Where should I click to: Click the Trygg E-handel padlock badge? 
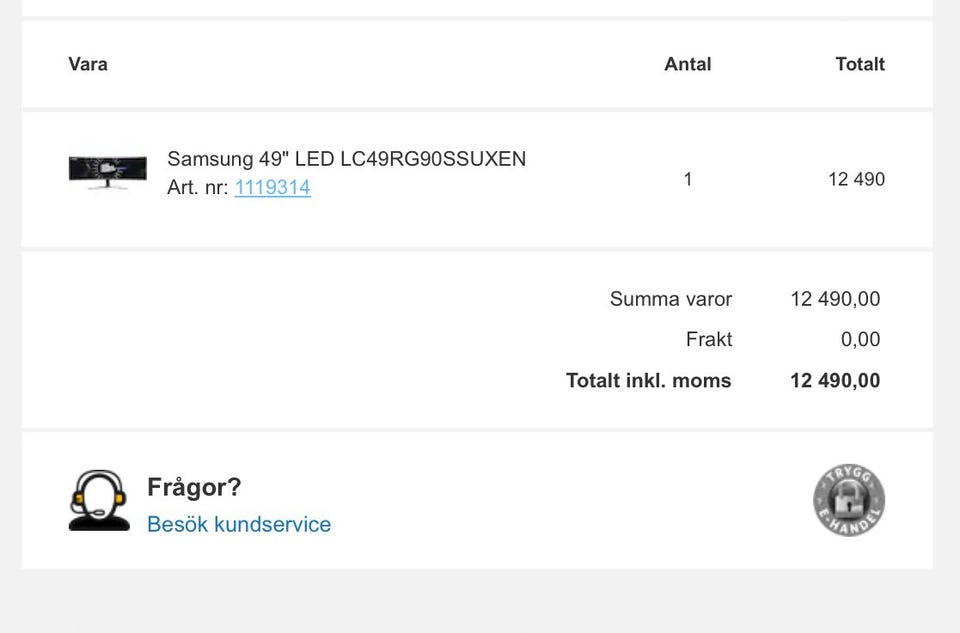pos(849,500)
